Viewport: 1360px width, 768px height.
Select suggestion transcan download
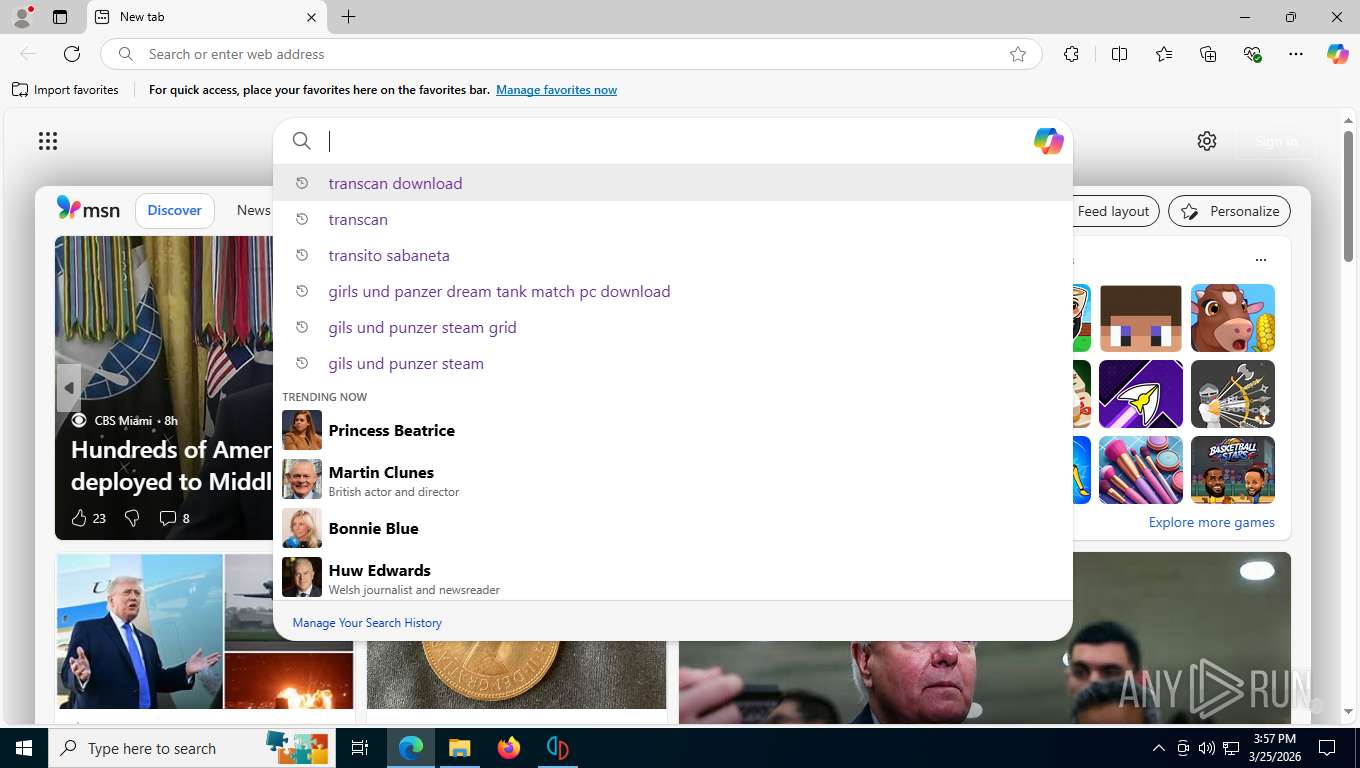[x=673, y=183]
